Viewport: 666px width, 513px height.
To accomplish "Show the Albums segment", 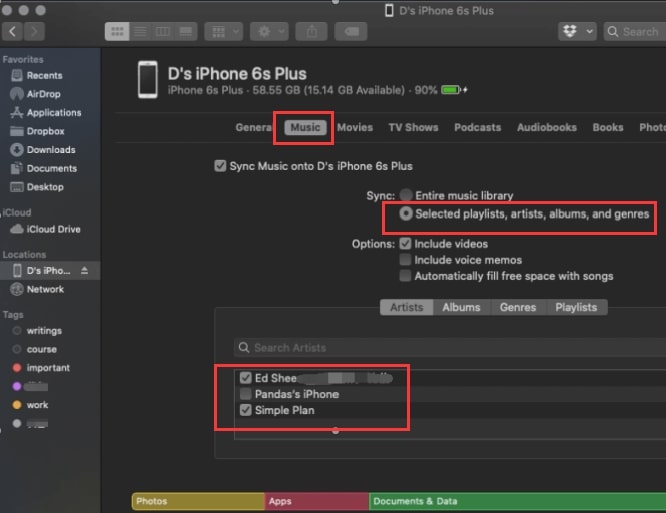I will [x=461, y=307].
